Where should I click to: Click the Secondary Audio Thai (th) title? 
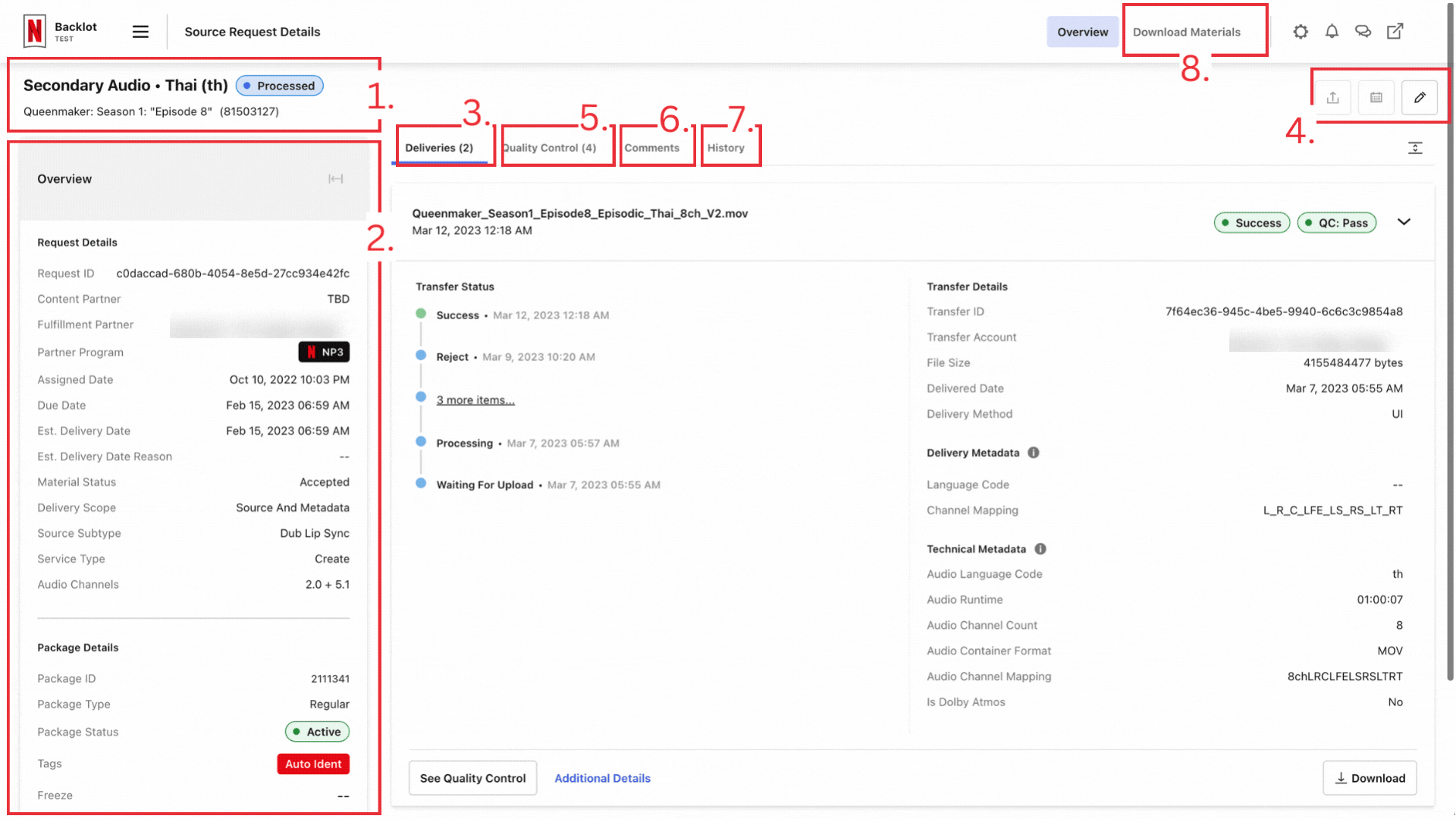coord(126,86)
